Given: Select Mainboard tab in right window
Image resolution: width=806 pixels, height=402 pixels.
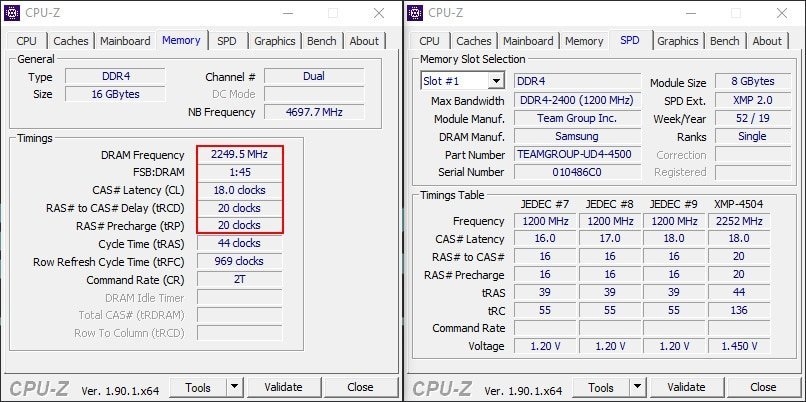Looking at the screenshot, I should [x=528, y=41].
